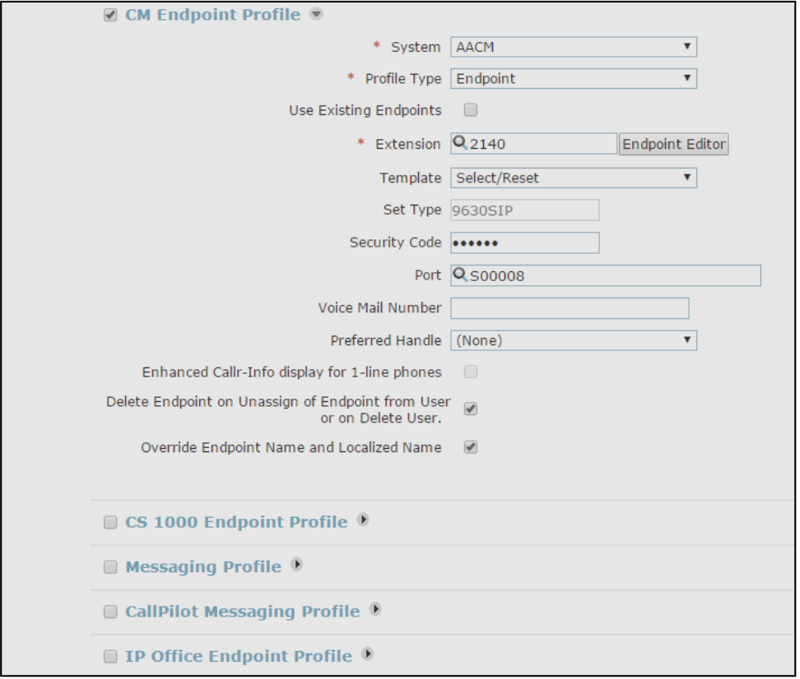
Task: Open the Profile Type dropdown
Action: point(573,79)
